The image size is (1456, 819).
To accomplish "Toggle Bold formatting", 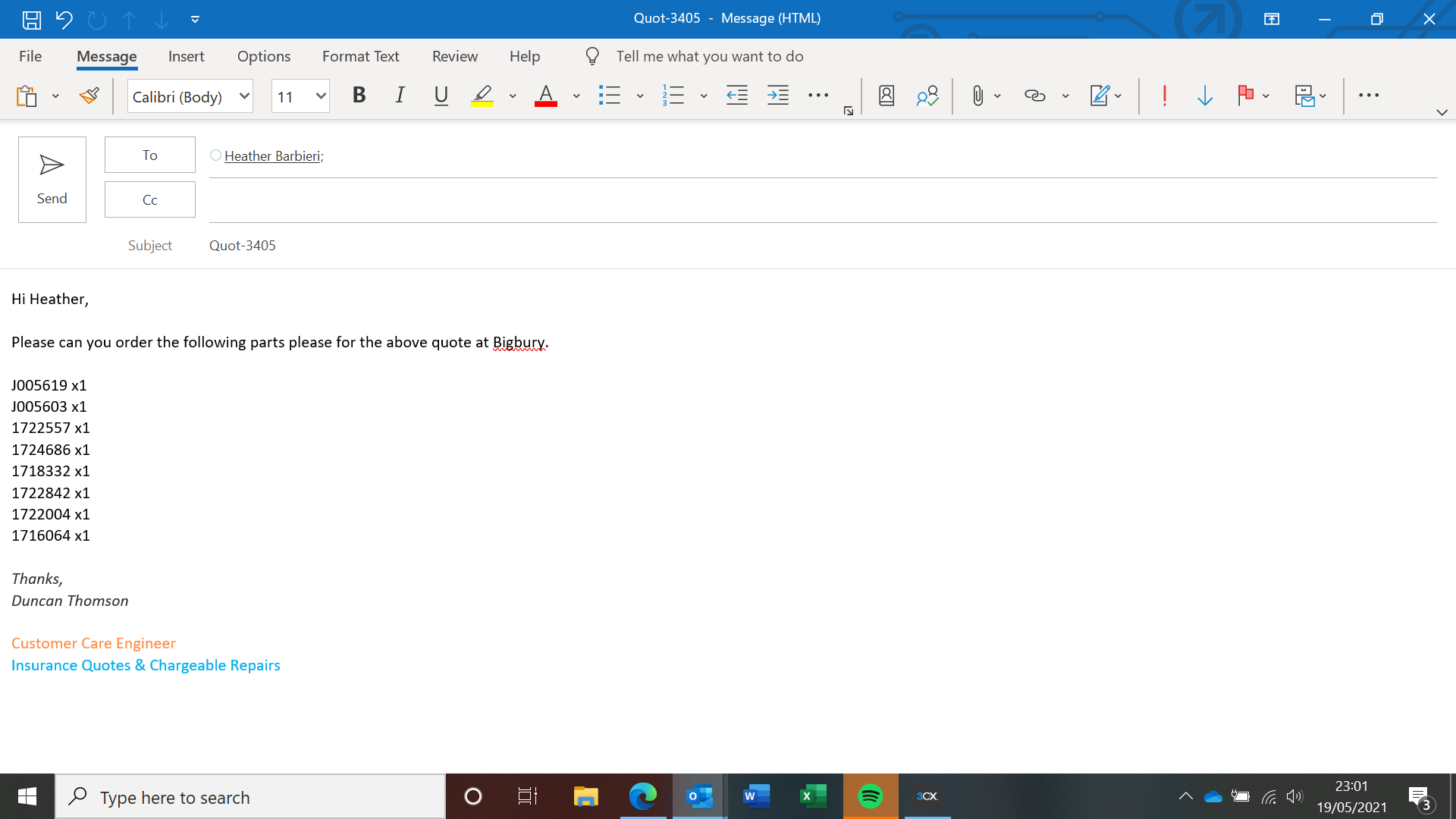I will coord(359,96).
